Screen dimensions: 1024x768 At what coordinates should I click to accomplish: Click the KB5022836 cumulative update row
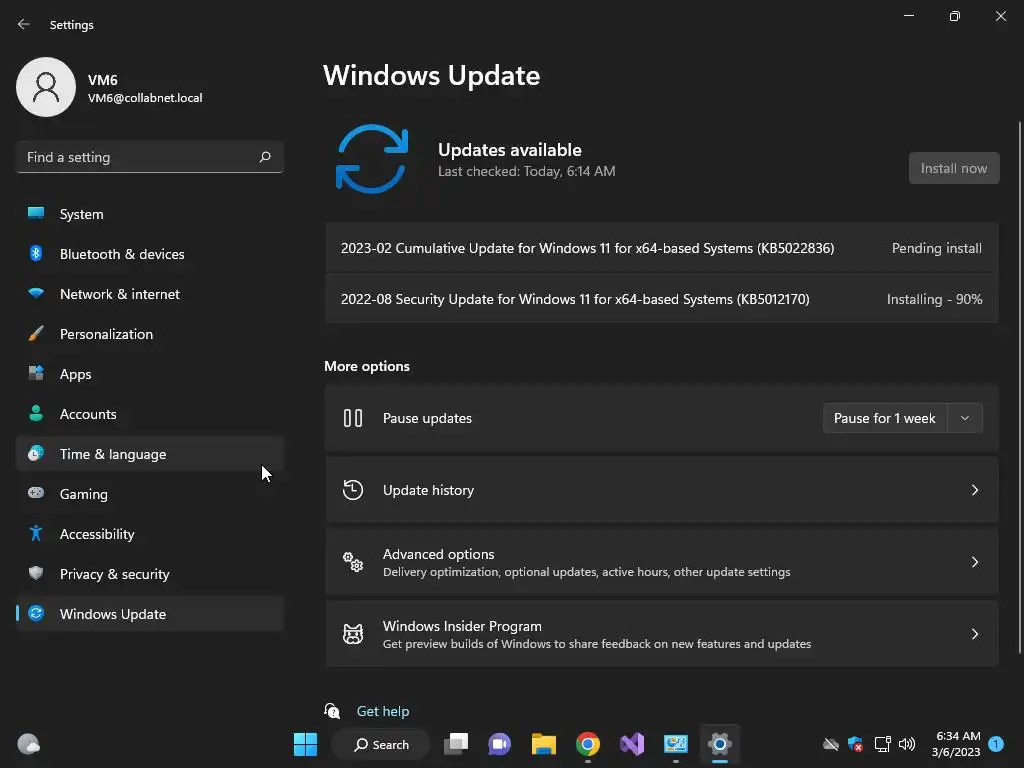(661, 248)
